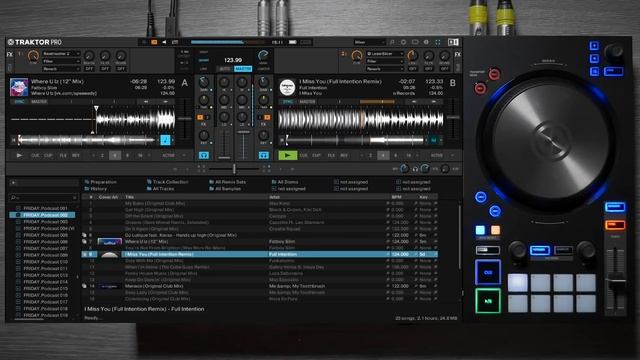This screenshot has width=640, height=360.
Task: Toggle MASTER on Deck A
Action: click(x=39, y=102)
